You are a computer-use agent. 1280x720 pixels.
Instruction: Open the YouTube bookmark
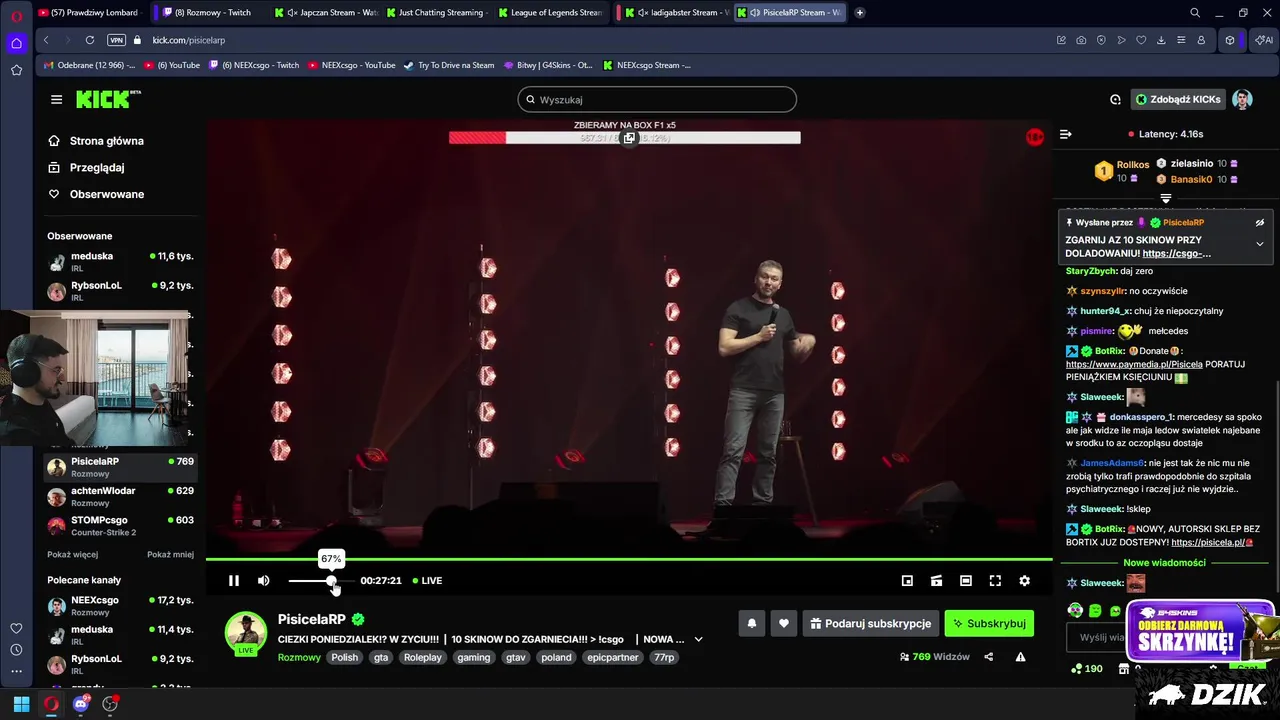tap(172, 65)
